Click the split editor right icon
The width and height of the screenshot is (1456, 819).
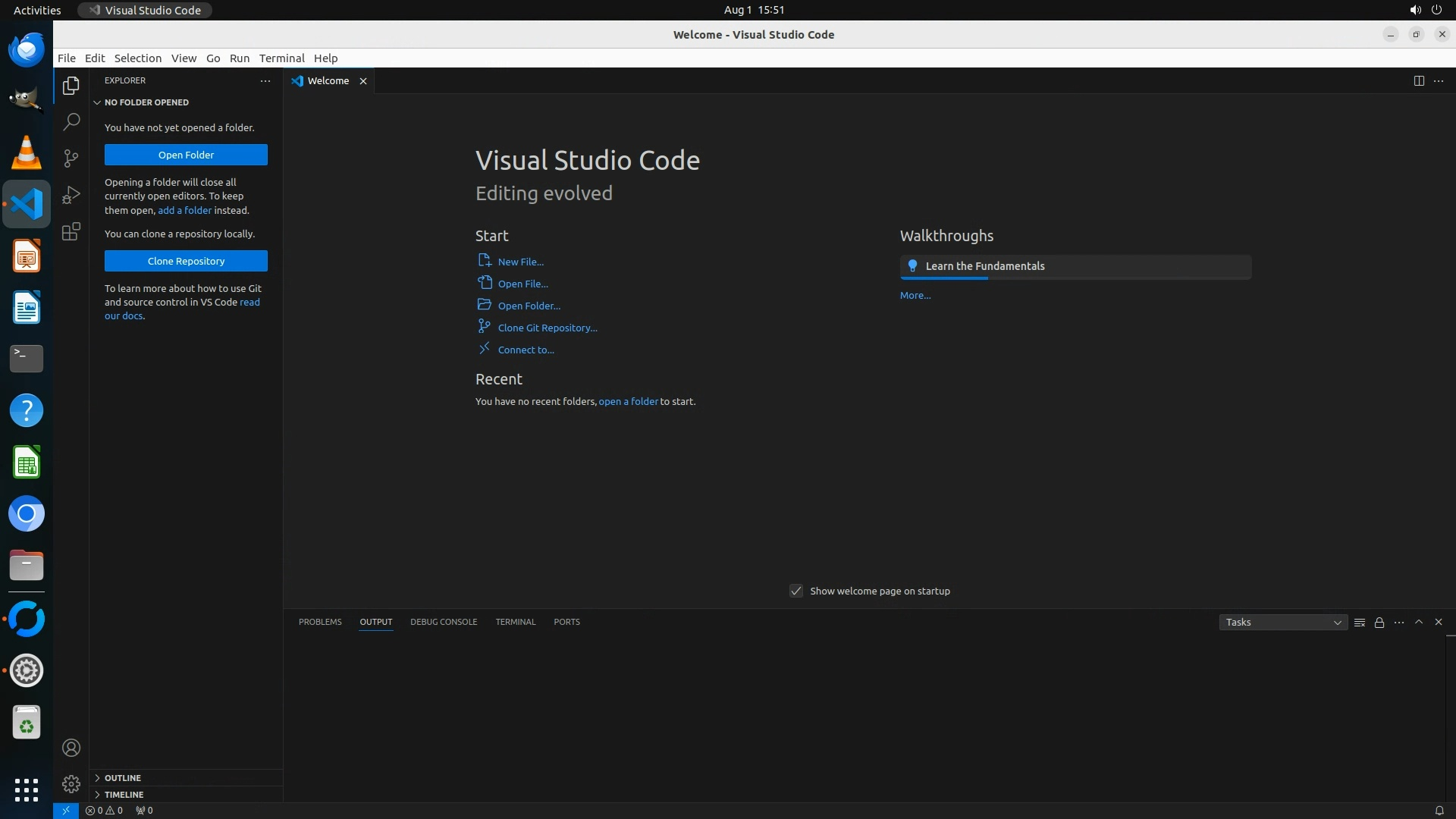[x=1419, y=81]
